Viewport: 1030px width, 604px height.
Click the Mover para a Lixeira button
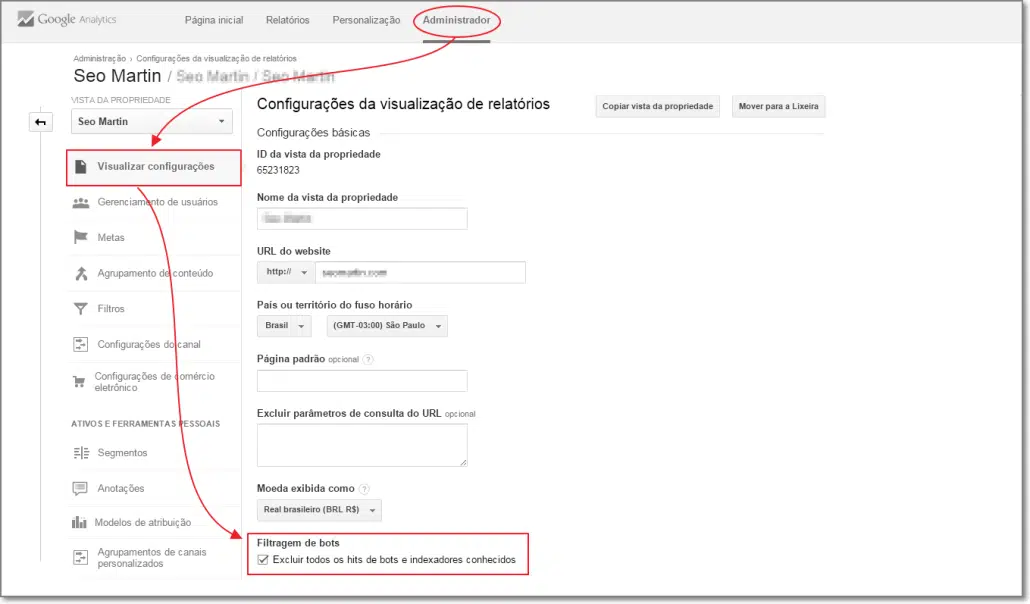tap(778, 106)
